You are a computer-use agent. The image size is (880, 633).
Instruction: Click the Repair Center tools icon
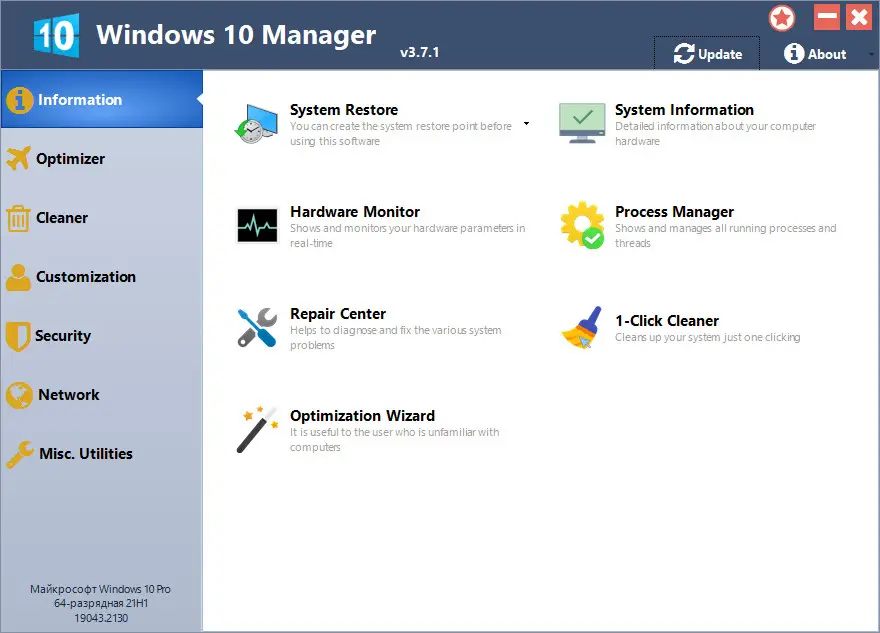(x=257, y=327)
